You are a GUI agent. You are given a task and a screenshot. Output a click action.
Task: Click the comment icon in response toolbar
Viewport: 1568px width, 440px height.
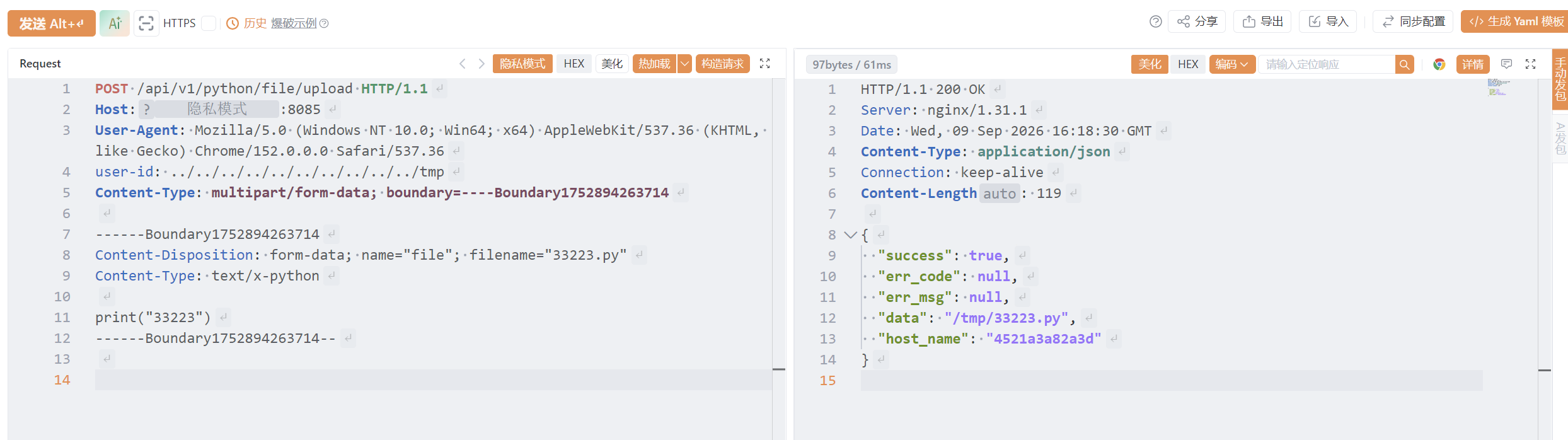[1507, 64]
